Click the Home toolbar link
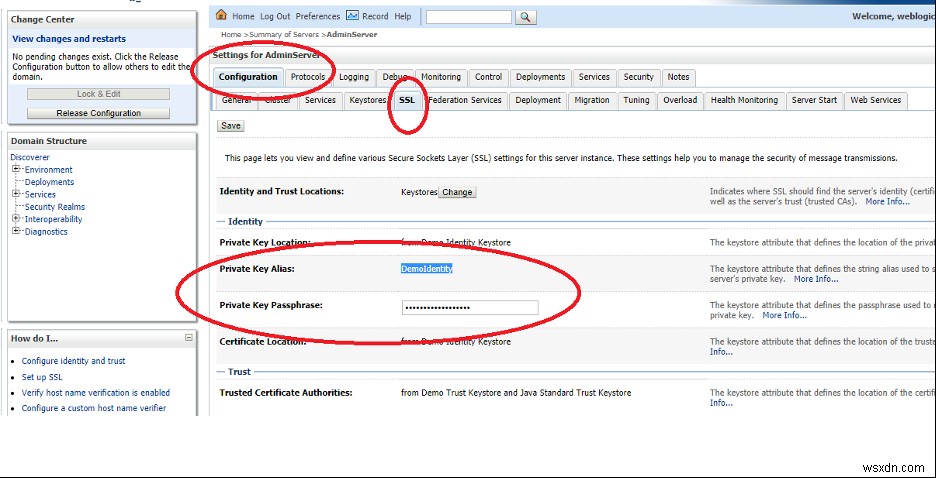 pyautogui.click(x=243, y=16)
